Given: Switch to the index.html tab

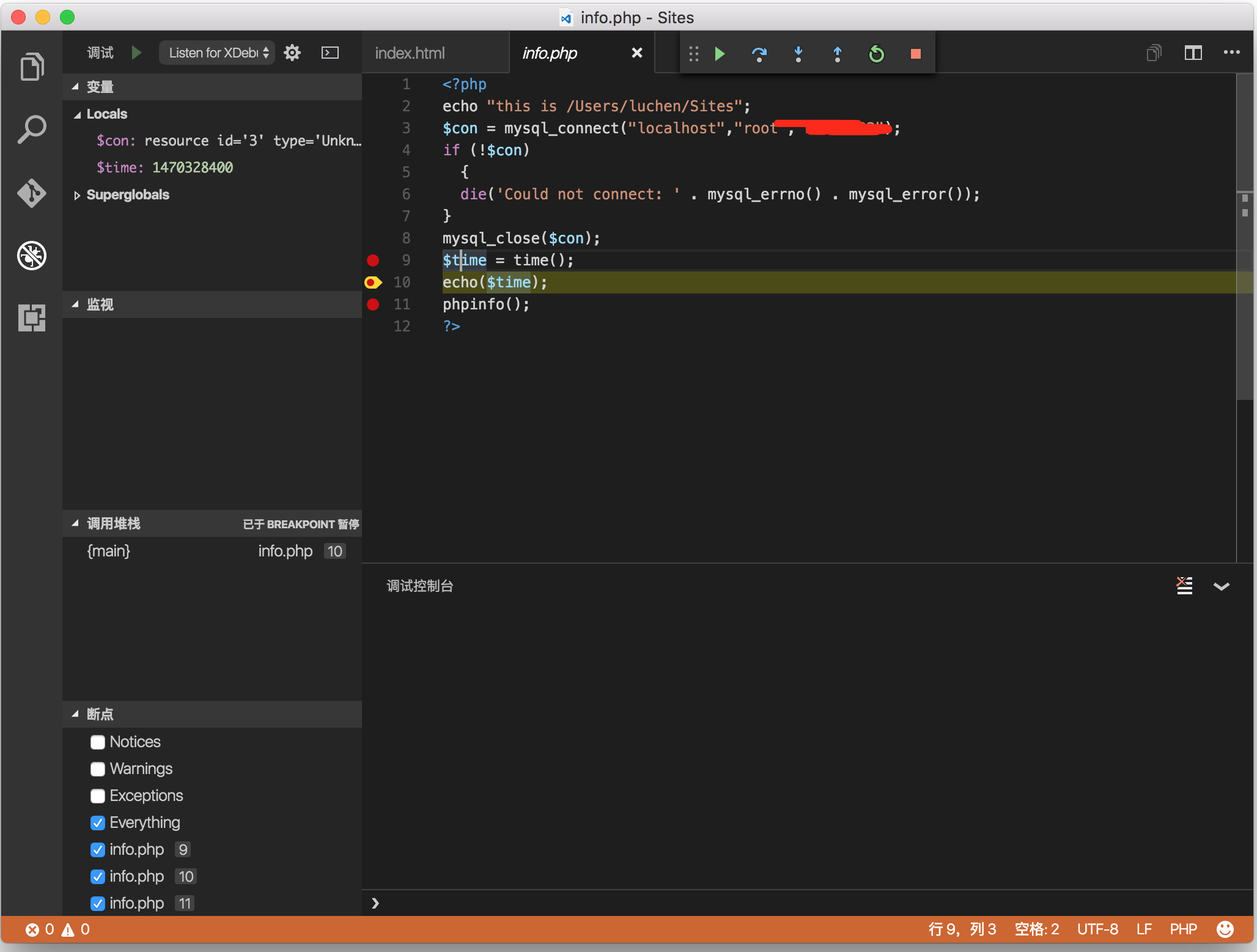Looking at the screenshot, I should point(435,53).
